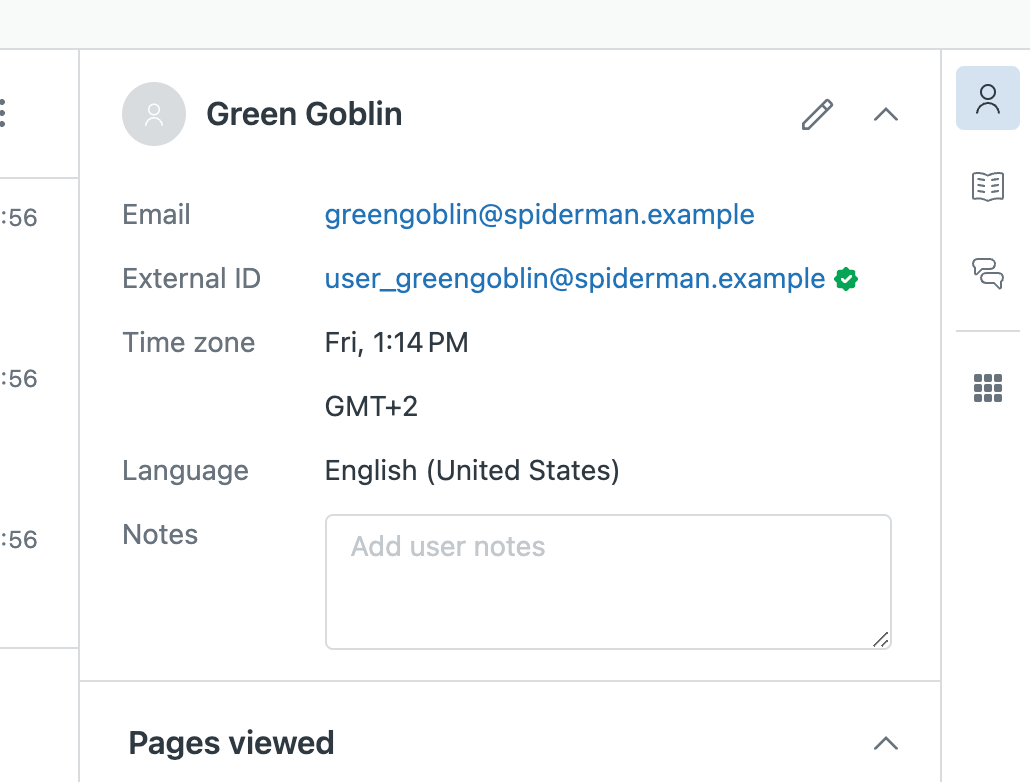Click the Pages viewed heading
The width and height of the screenshot is (1030, 782).
pyautogui.click(x=231, y=743)
